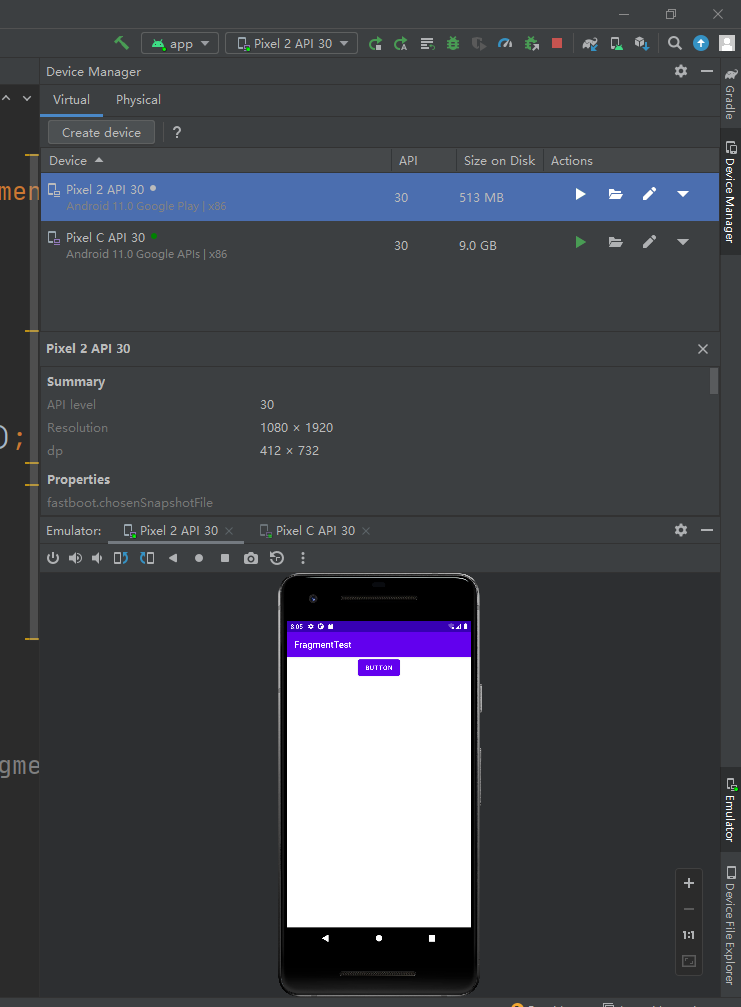
Task: Switch to the Virtual tab
Action: tap(71, 100)
